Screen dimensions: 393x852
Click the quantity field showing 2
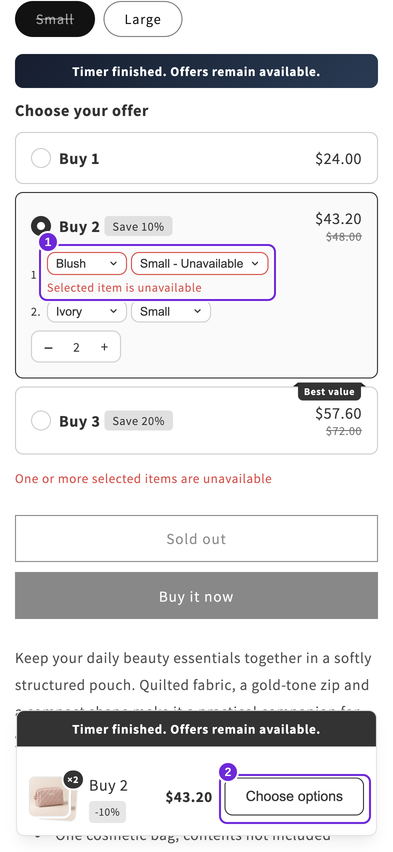[76, 347]
